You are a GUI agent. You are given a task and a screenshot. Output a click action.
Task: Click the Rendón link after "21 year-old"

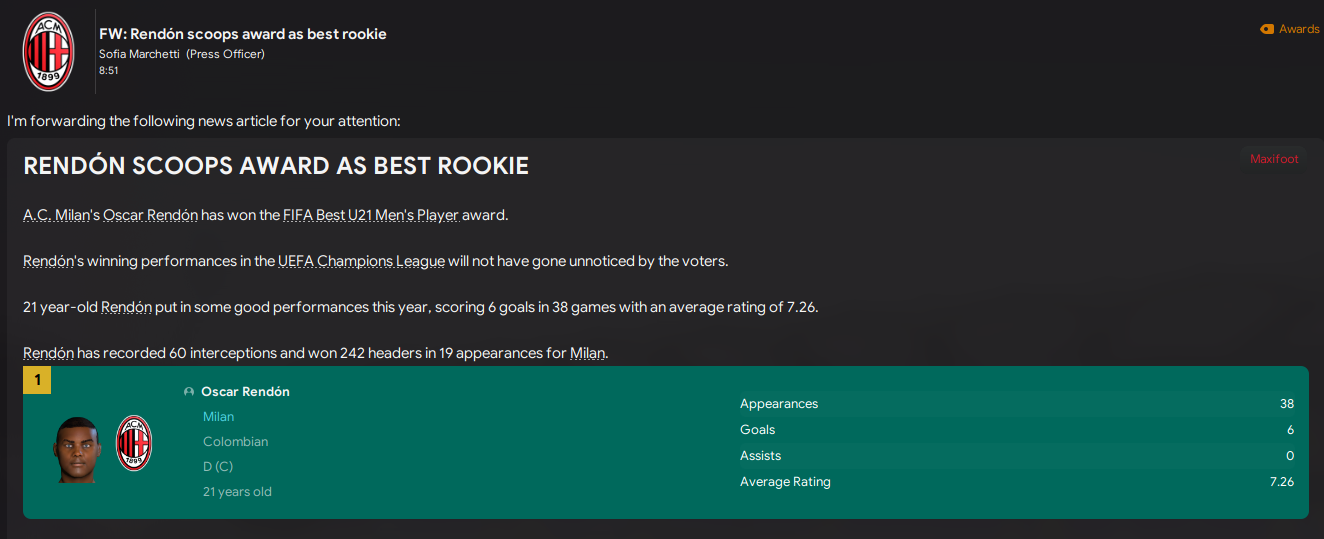point(126,307)
